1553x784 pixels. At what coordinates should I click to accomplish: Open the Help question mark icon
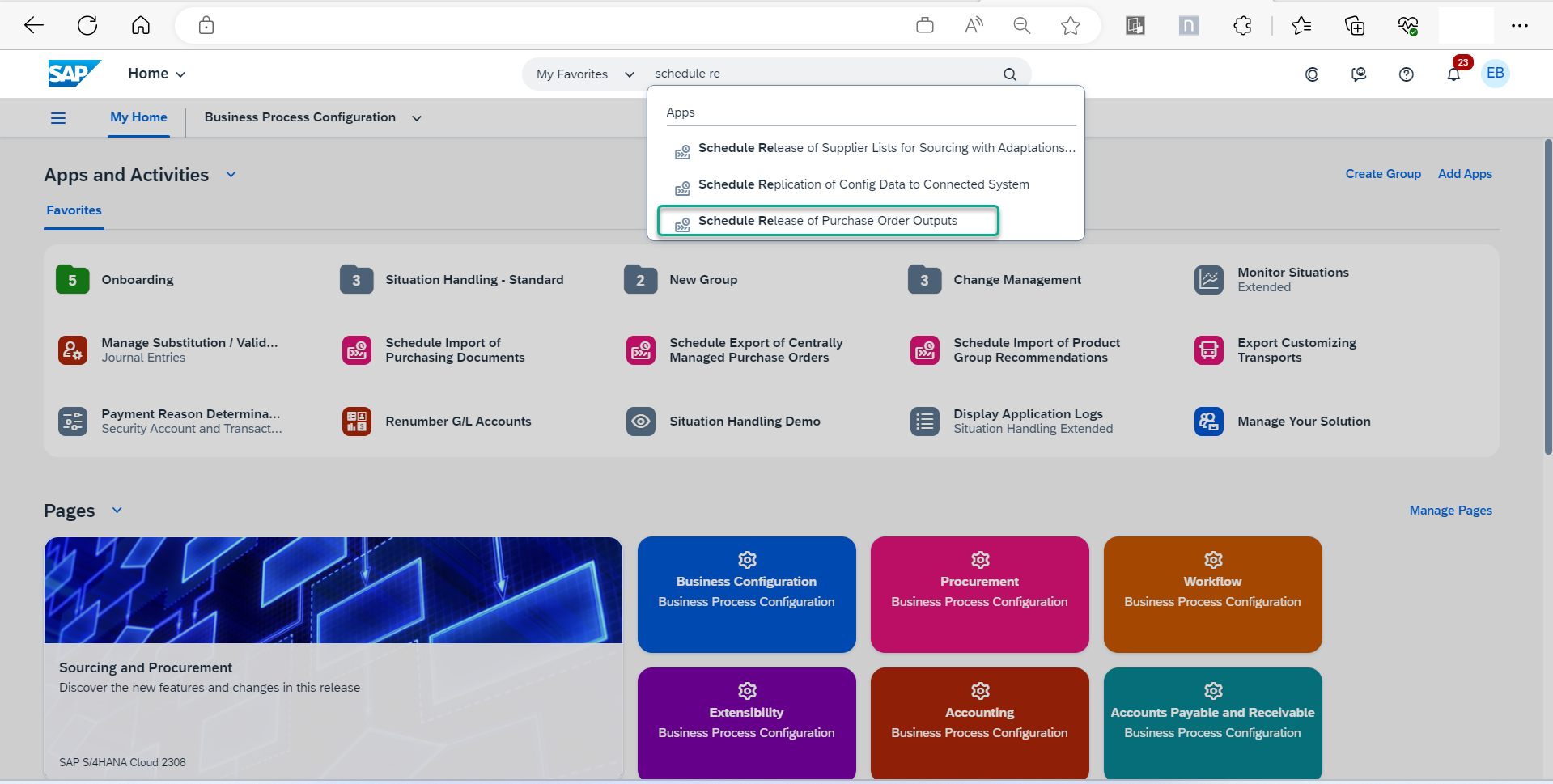[1407, 74]
